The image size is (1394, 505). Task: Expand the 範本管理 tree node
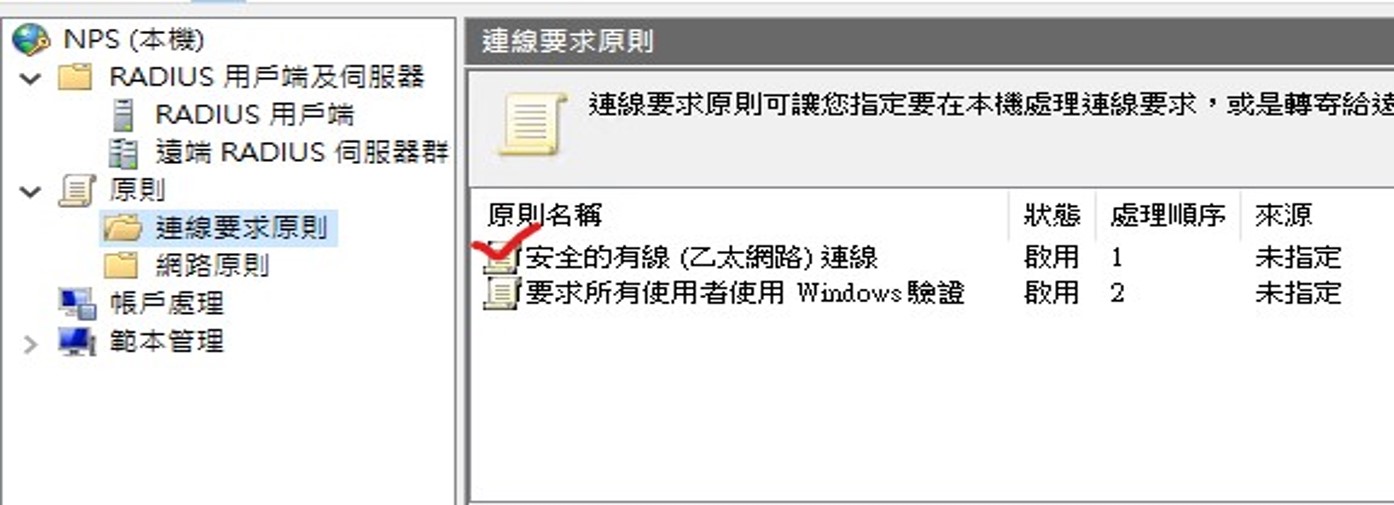click(31, 344)
